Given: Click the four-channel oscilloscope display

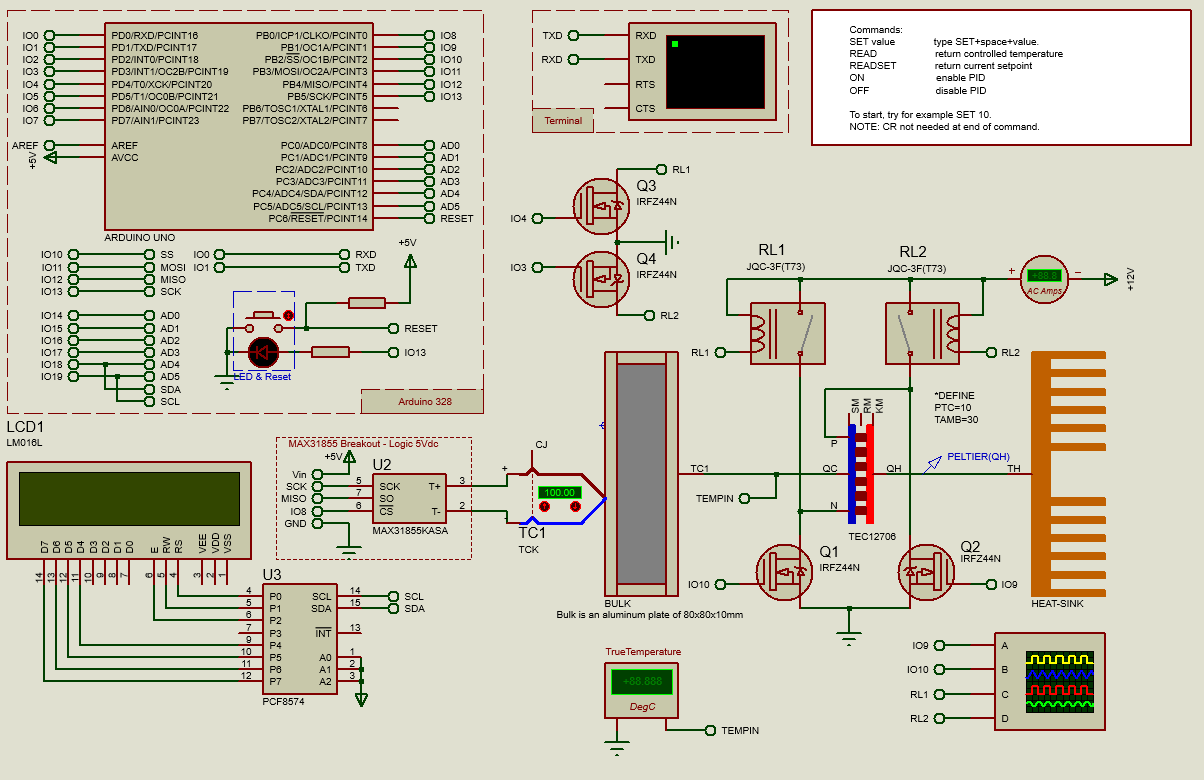Looking at the screenshot, I should pos(1062,681).
